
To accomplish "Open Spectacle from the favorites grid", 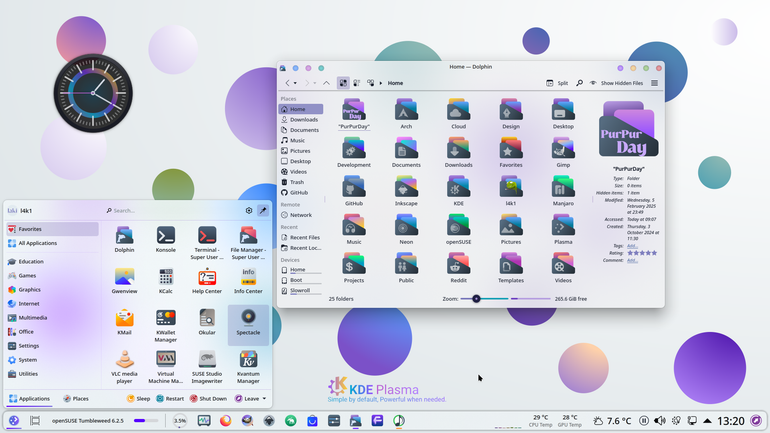I will (248, 322).
